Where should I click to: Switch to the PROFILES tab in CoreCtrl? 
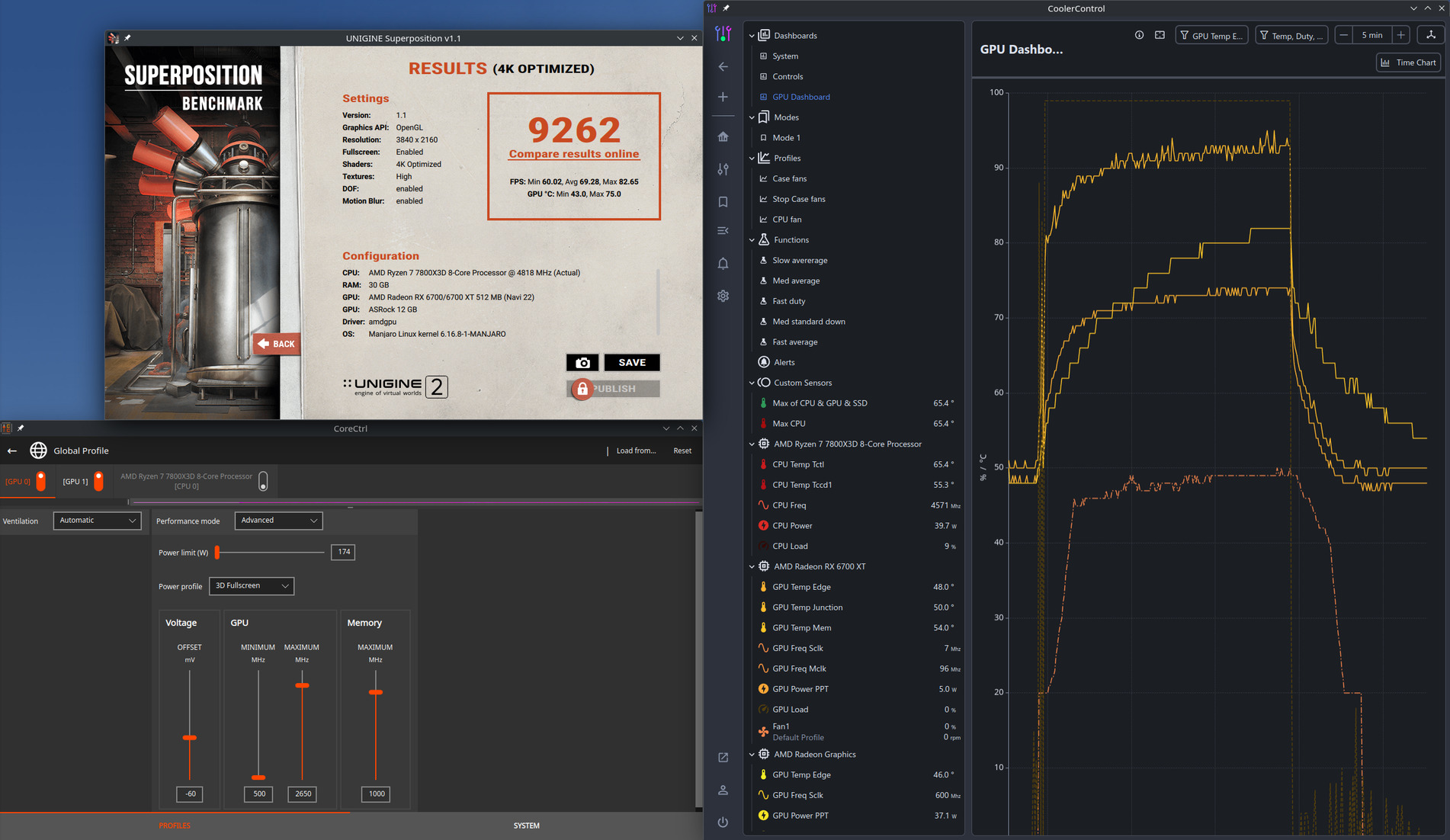(x=175, y=826)
